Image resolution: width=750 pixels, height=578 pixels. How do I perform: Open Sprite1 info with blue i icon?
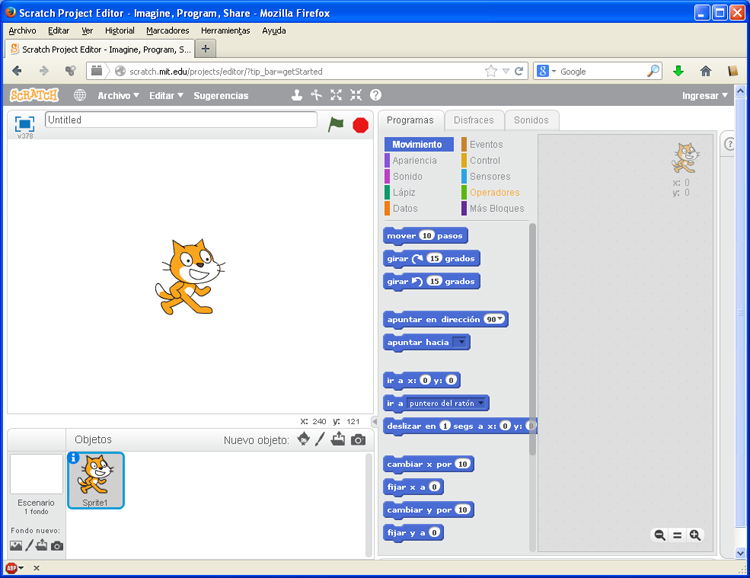click(73, 458)
